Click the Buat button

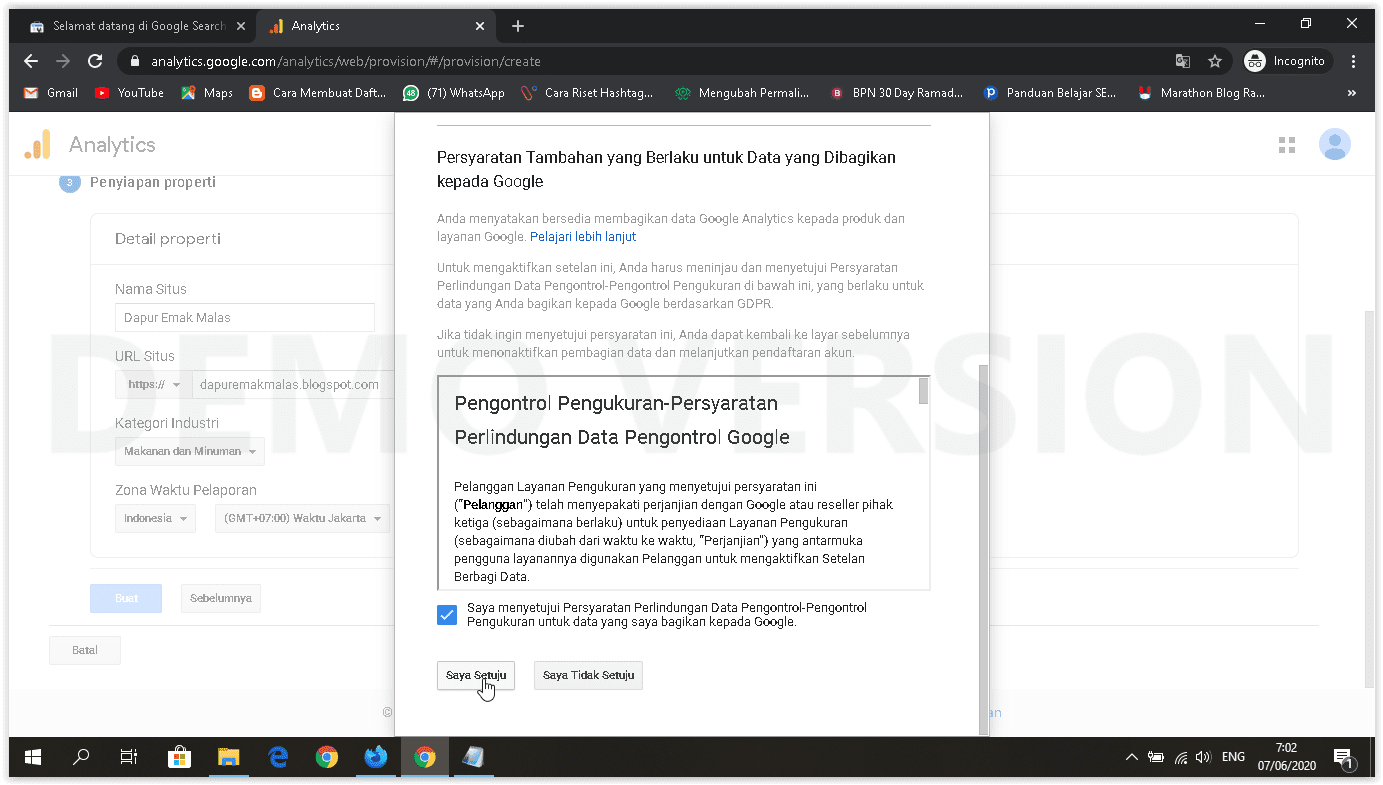[x=126, y=598]
